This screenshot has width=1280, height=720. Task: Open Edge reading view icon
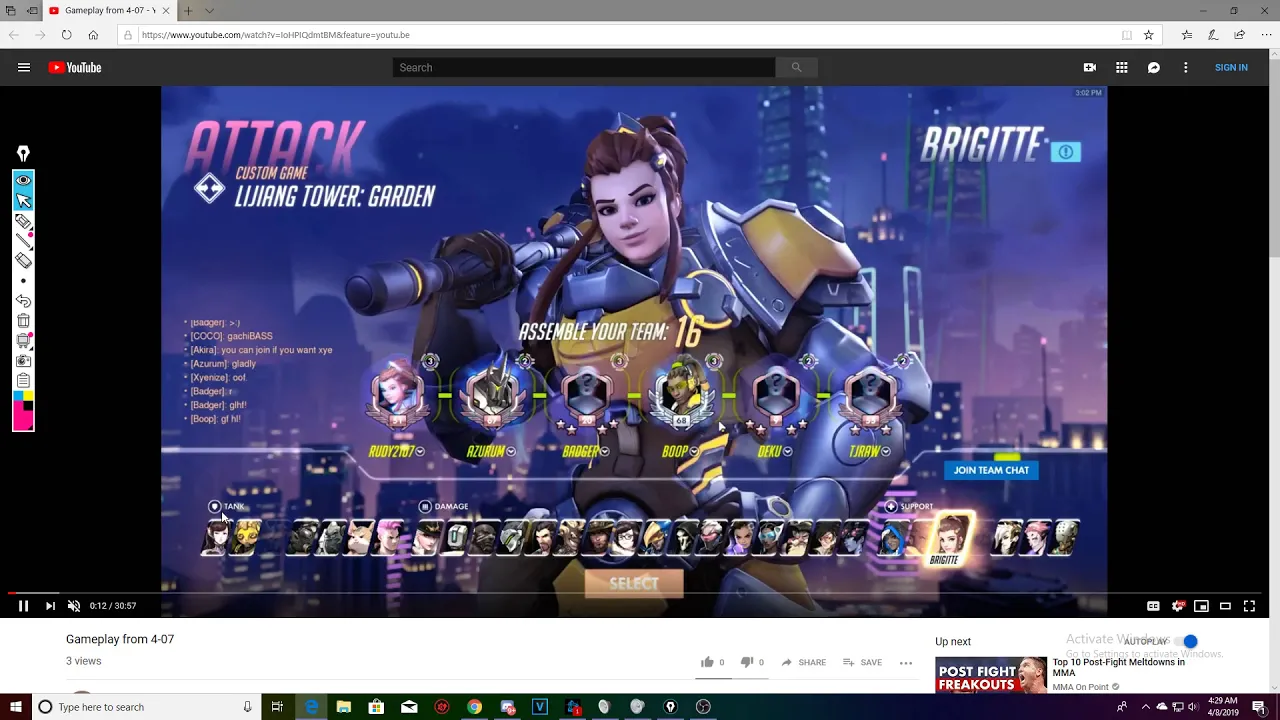1127,35
